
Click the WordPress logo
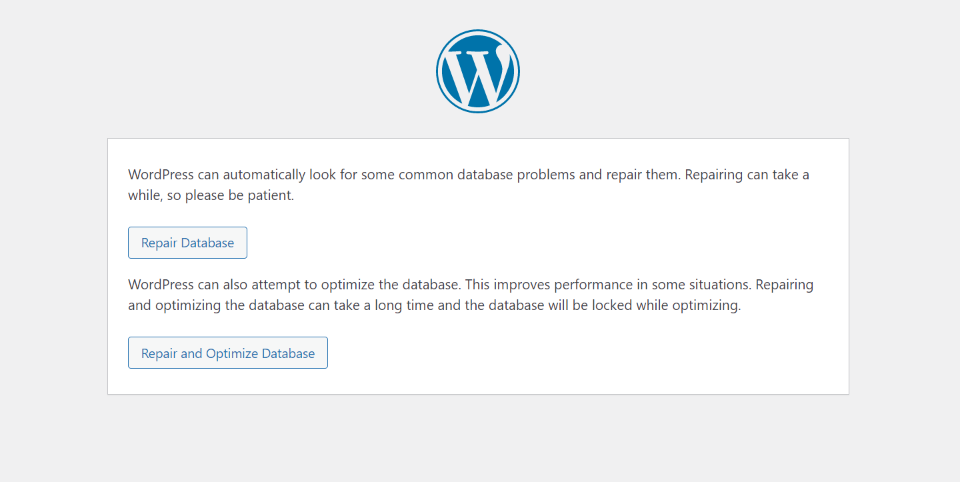coord(478,71)
